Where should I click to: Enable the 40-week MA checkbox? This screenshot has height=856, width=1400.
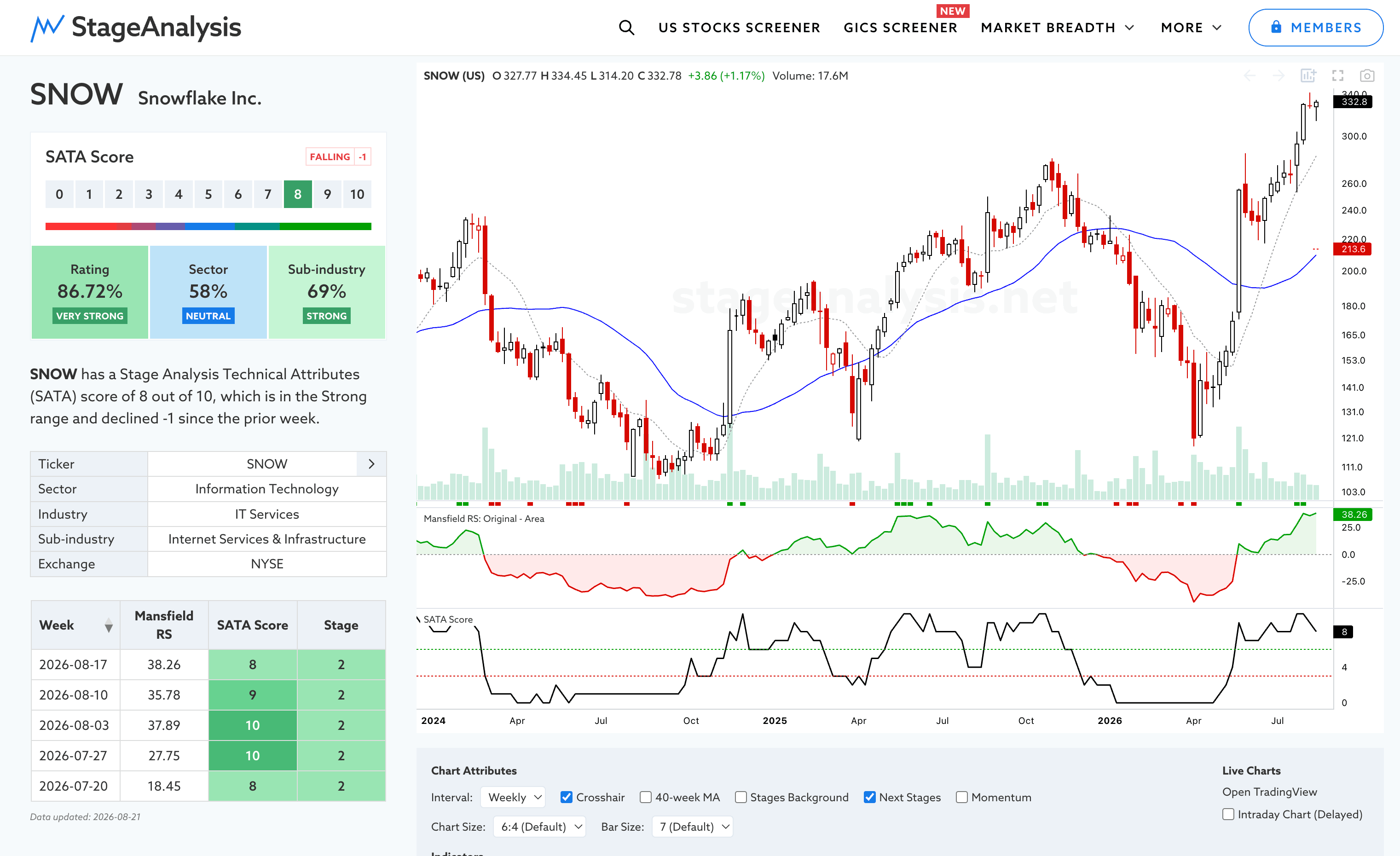pos(645,797)
